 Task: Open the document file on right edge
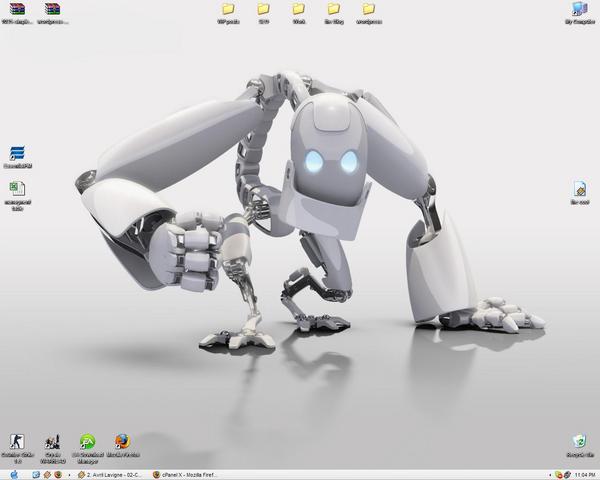point(580,193)
